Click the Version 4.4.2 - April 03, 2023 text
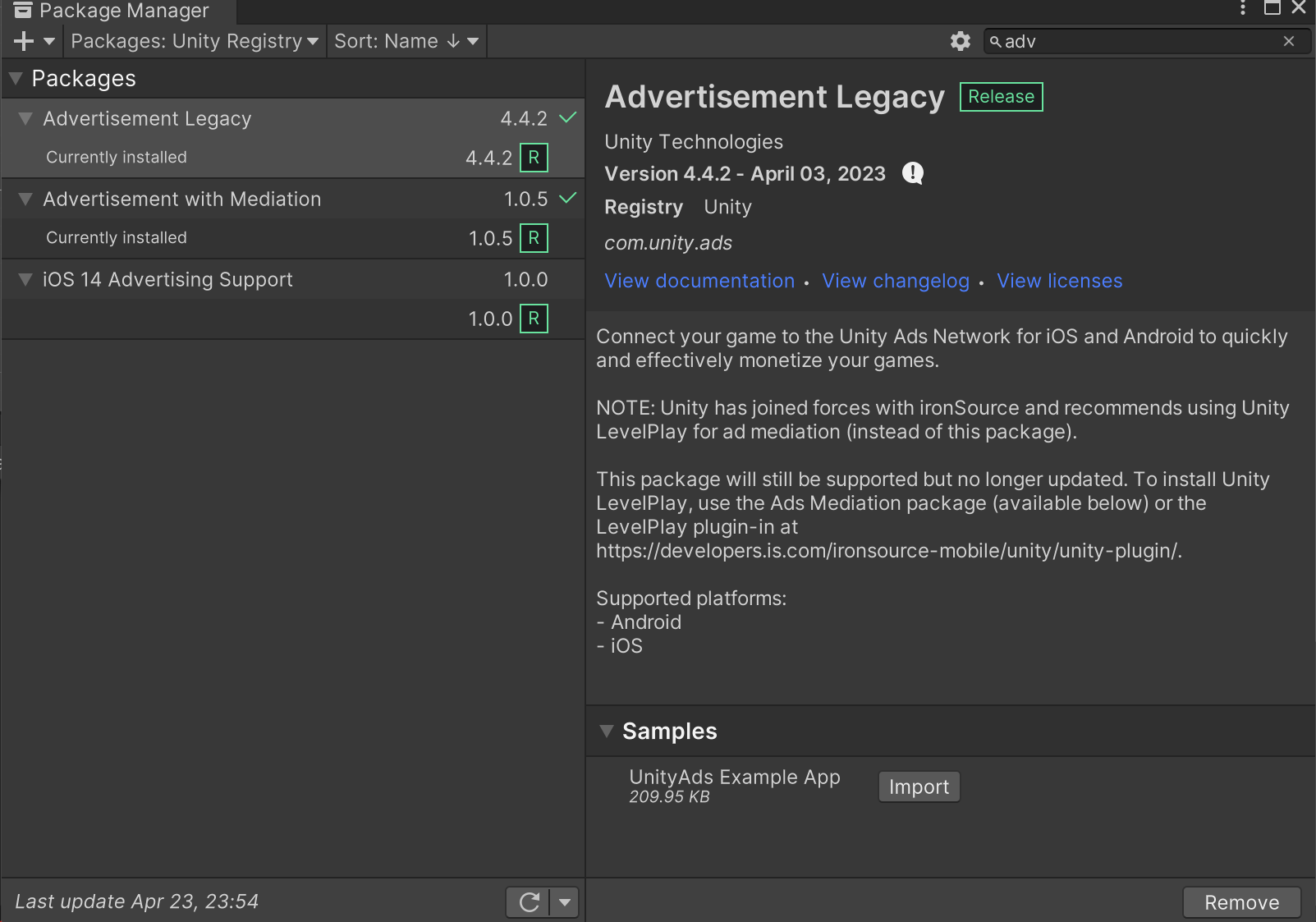Image resolution: width=1316 pixels, height=922 pixels. point(745,174)
